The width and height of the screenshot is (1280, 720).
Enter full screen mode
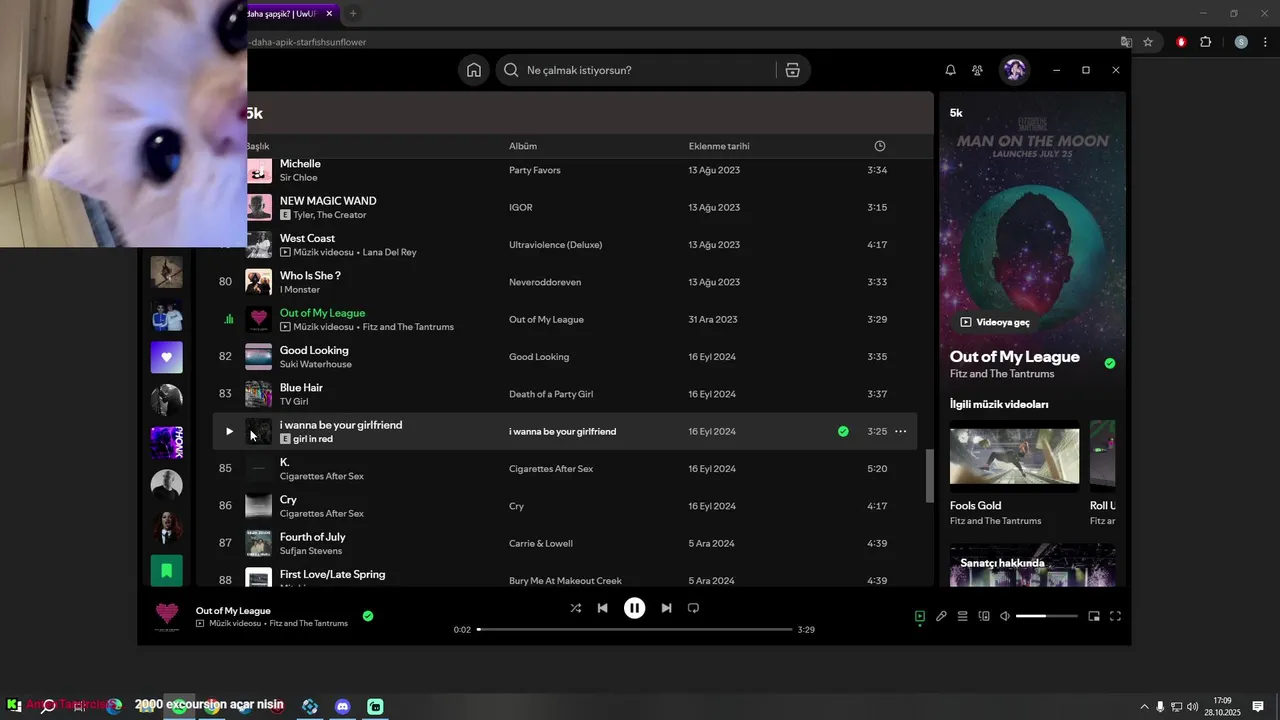pos(1116,616)
